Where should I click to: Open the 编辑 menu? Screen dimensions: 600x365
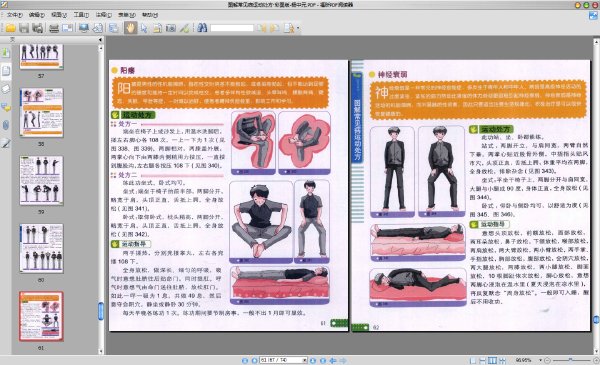37,15
